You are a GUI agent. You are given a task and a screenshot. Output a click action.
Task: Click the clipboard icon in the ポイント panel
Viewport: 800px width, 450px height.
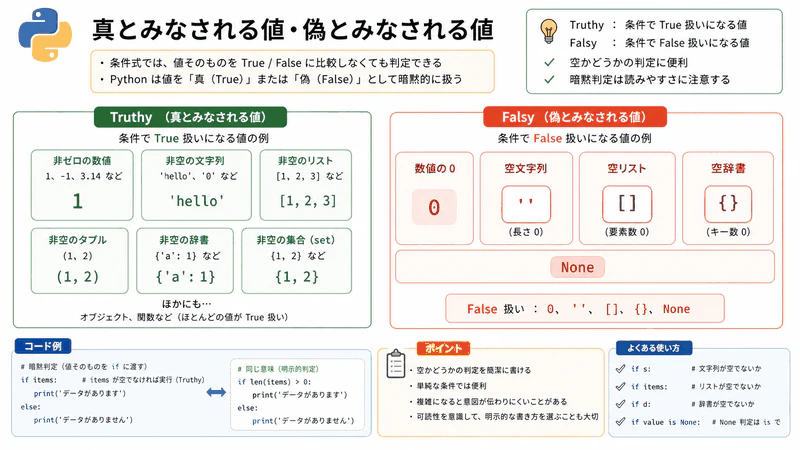pyautogui.click(x=395, y=363)
